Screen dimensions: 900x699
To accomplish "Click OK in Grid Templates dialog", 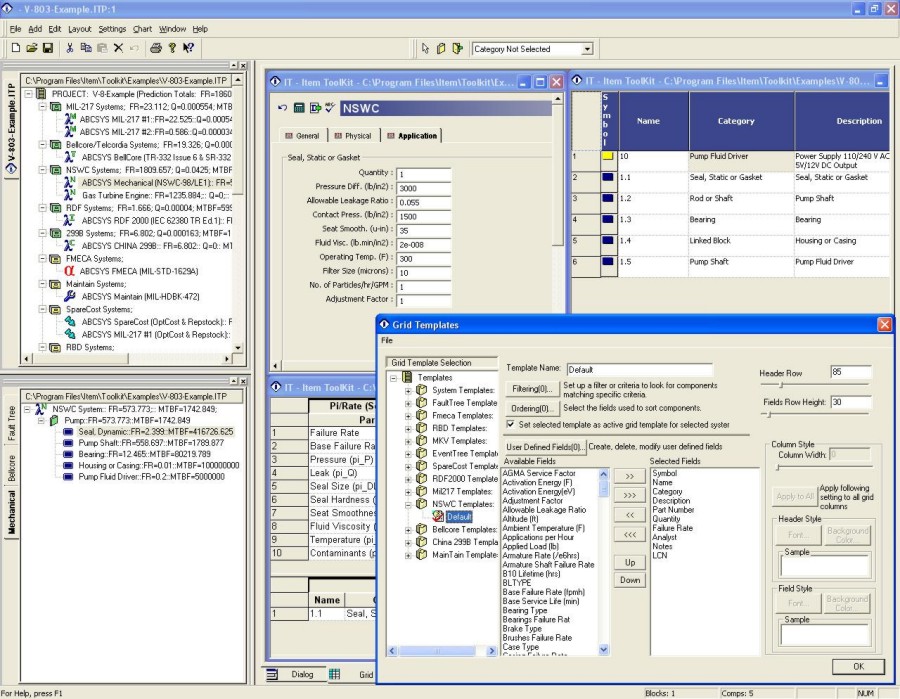I will 858,666.
